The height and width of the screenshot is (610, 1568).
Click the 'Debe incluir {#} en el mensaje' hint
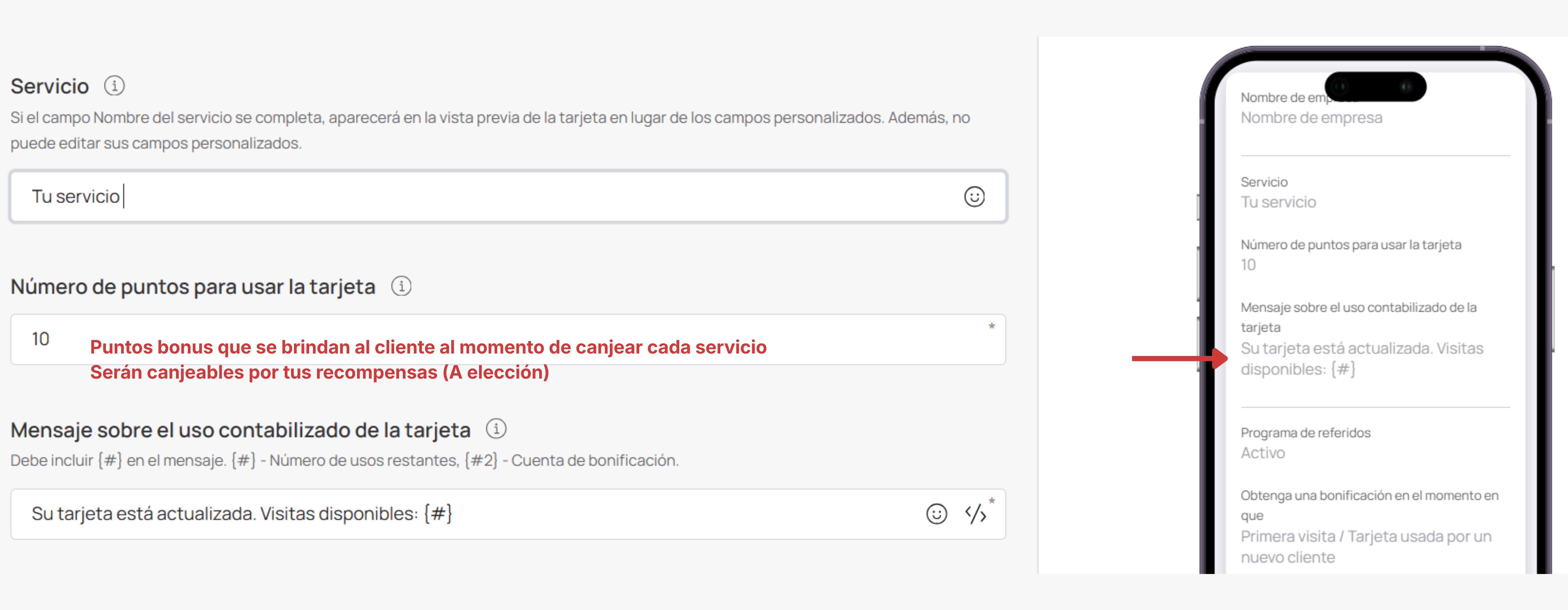345,460
